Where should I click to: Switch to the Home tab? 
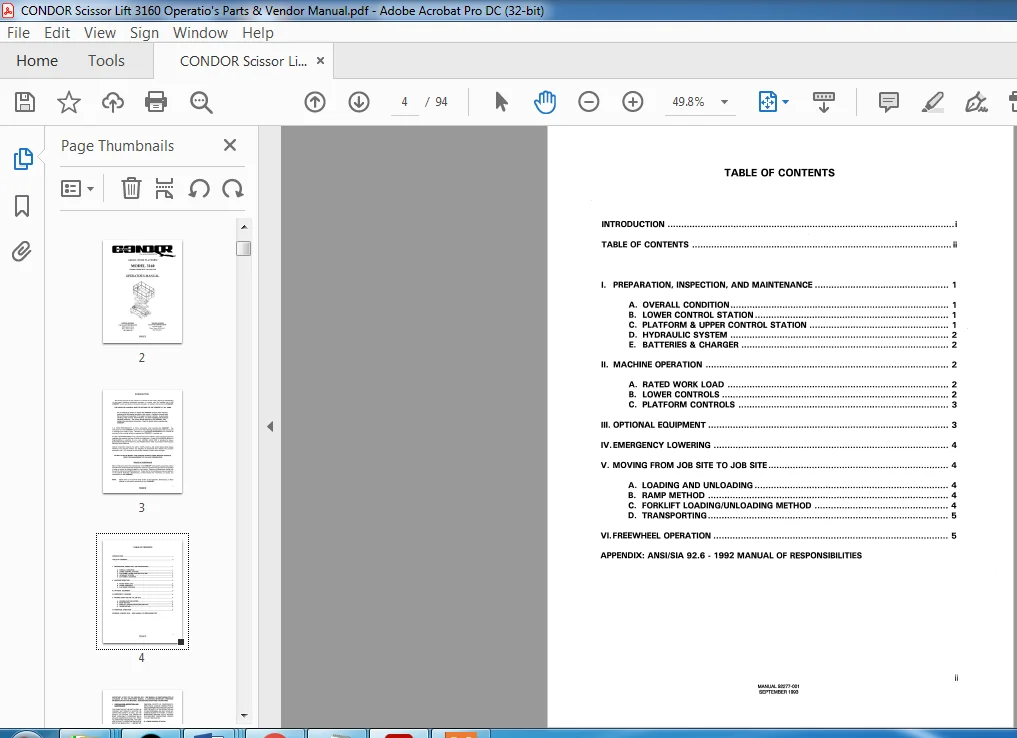37,61
